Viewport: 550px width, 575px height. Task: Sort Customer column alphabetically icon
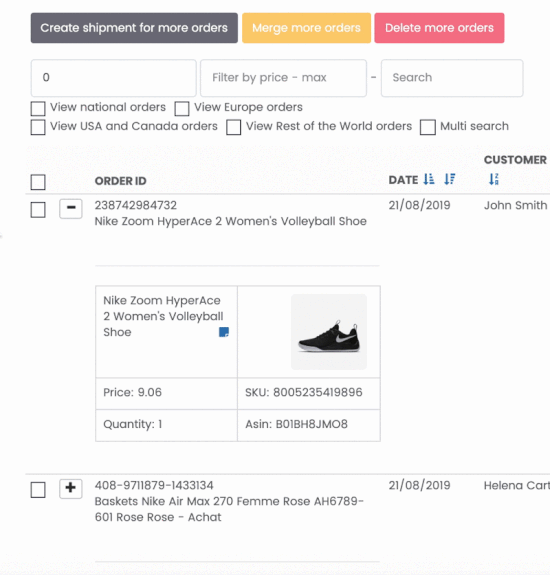[494, 179]
